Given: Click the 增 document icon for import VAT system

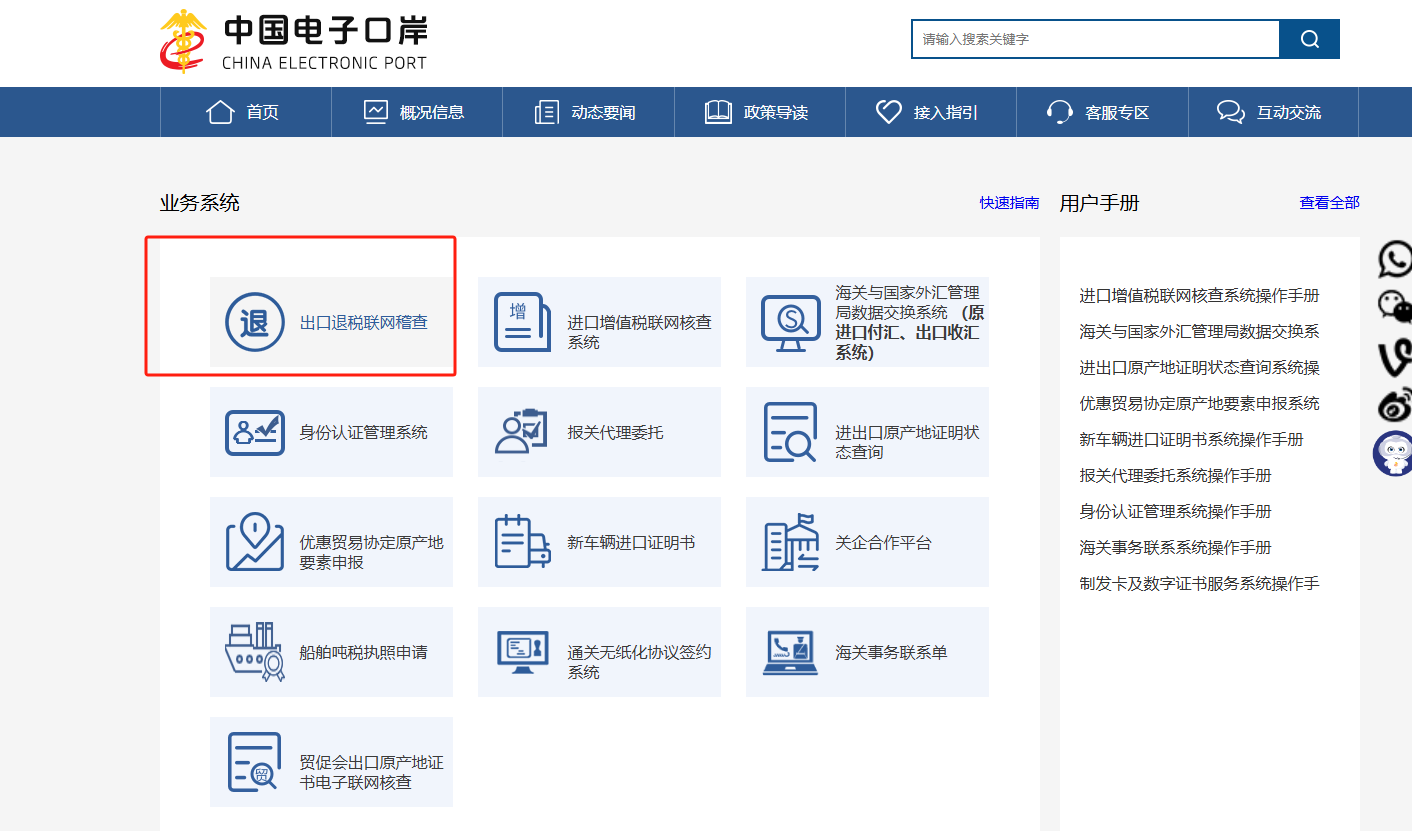Looking at the screenshot, I should click(x=523, y=322).
